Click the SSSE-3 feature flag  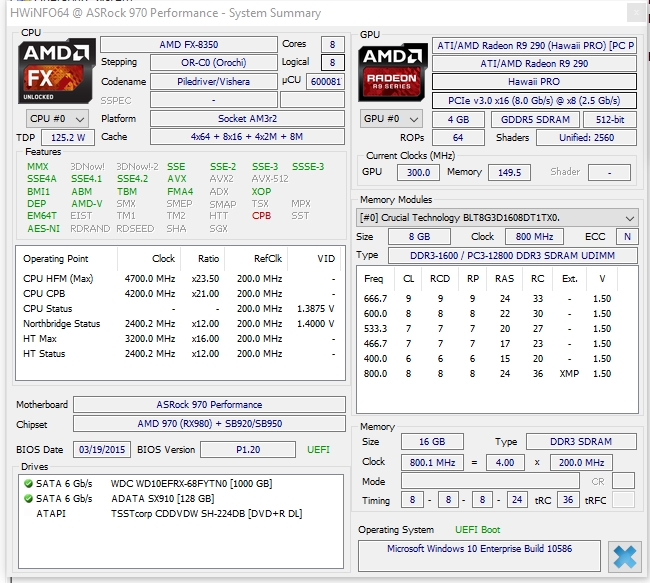(x=308, y=167)
